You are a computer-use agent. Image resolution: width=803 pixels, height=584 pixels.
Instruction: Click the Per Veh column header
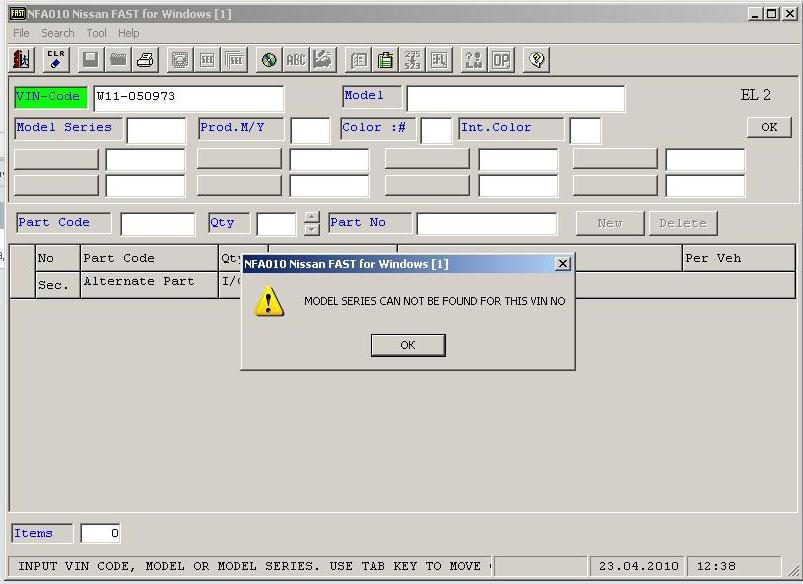tap(738, 258)
